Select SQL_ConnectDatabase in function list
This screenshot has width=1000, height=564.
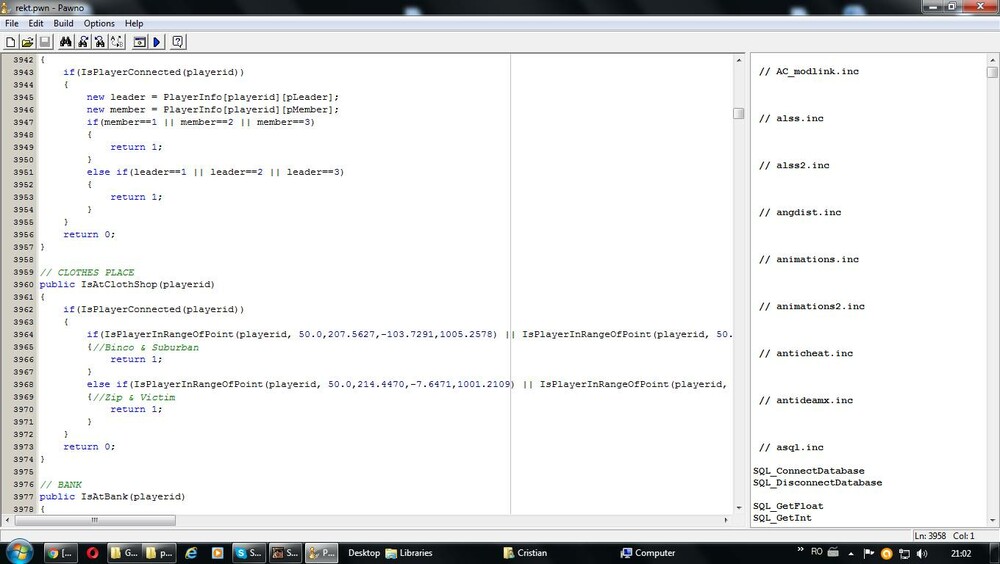tap(808, 471)
